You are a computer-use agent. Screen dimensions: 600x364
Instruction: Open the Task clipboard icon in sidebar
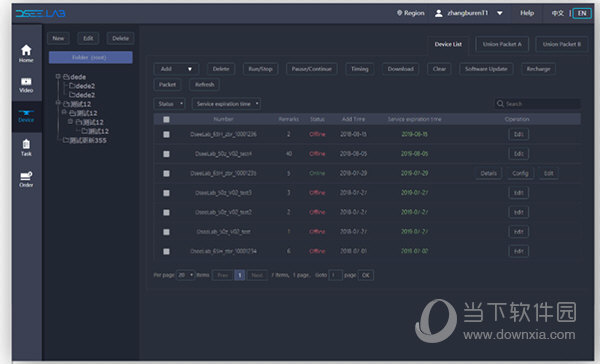pyautogui.click(x=26, y=144)
